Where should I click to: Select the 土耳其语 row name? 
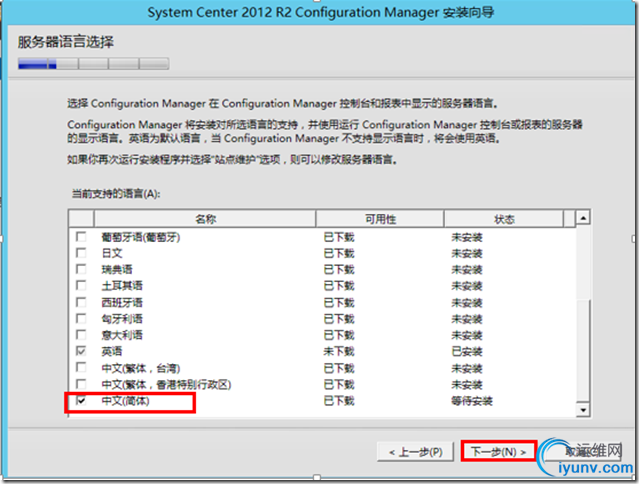122,286
